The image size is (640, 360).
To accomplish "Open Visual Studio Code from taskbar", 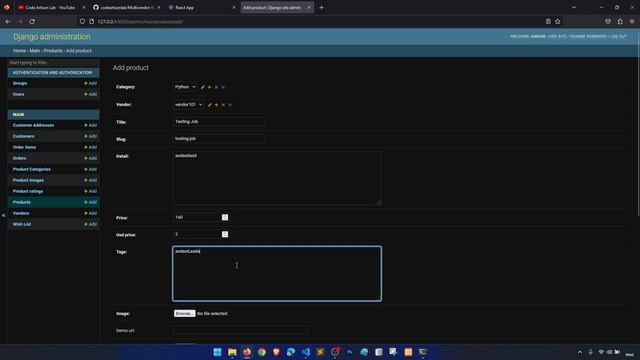I will click(306, 352).
